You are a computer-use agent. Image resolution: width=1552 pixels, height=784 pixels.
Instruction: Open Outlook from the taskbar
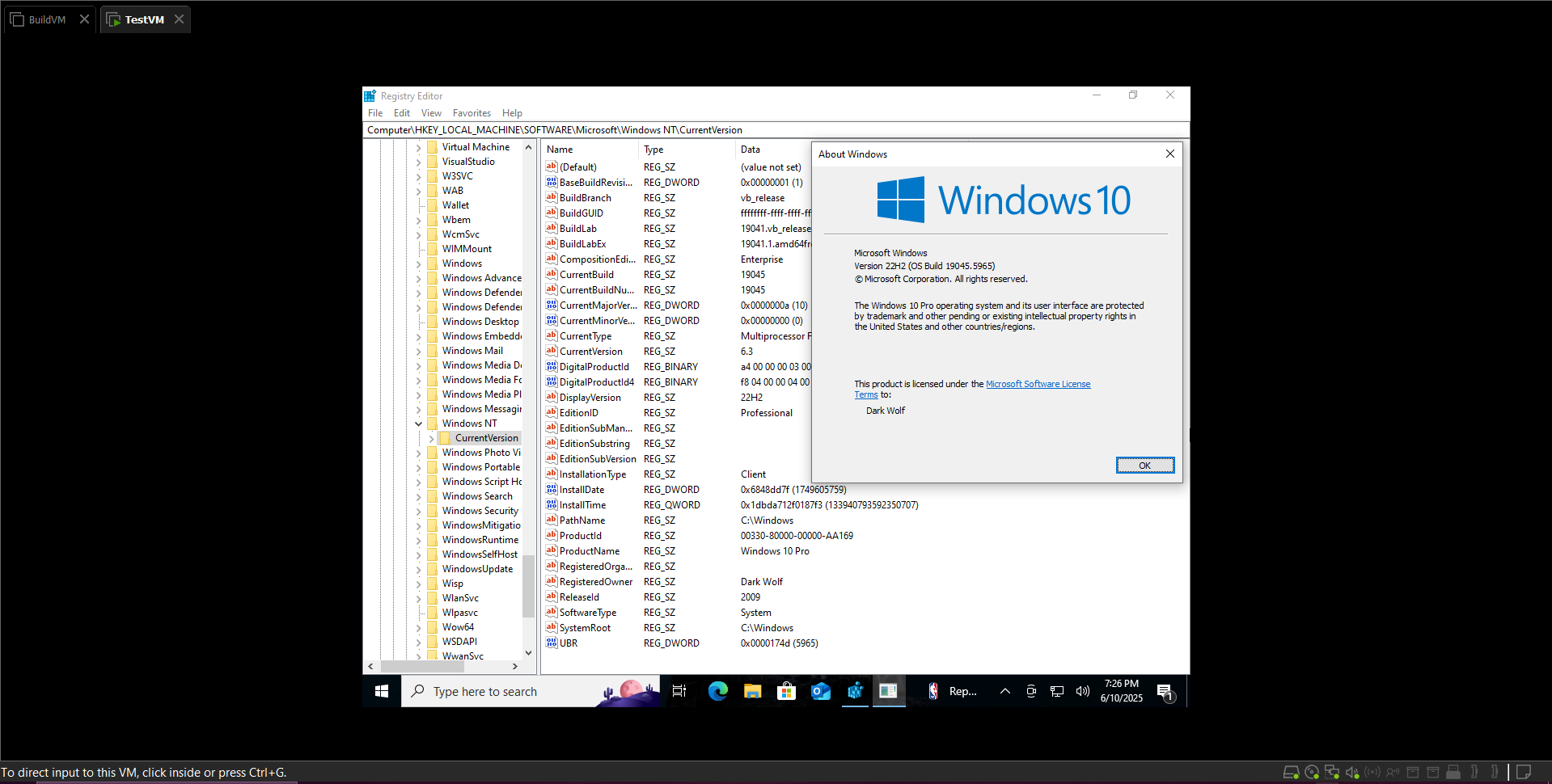coord(821,691)
